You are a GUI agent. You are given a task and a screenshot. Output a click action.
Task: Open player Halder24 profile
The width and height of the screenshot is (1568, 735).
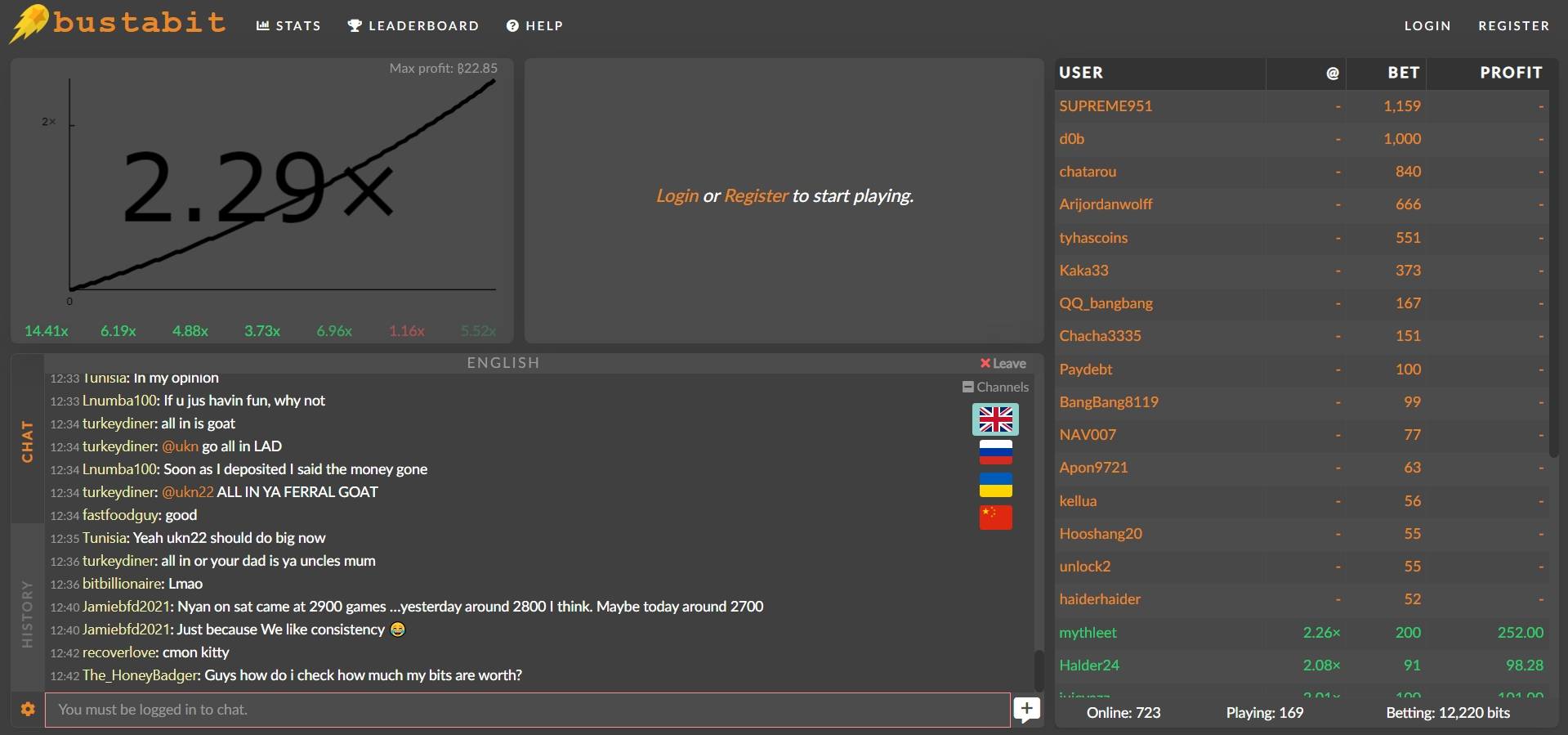(1089, 666)
